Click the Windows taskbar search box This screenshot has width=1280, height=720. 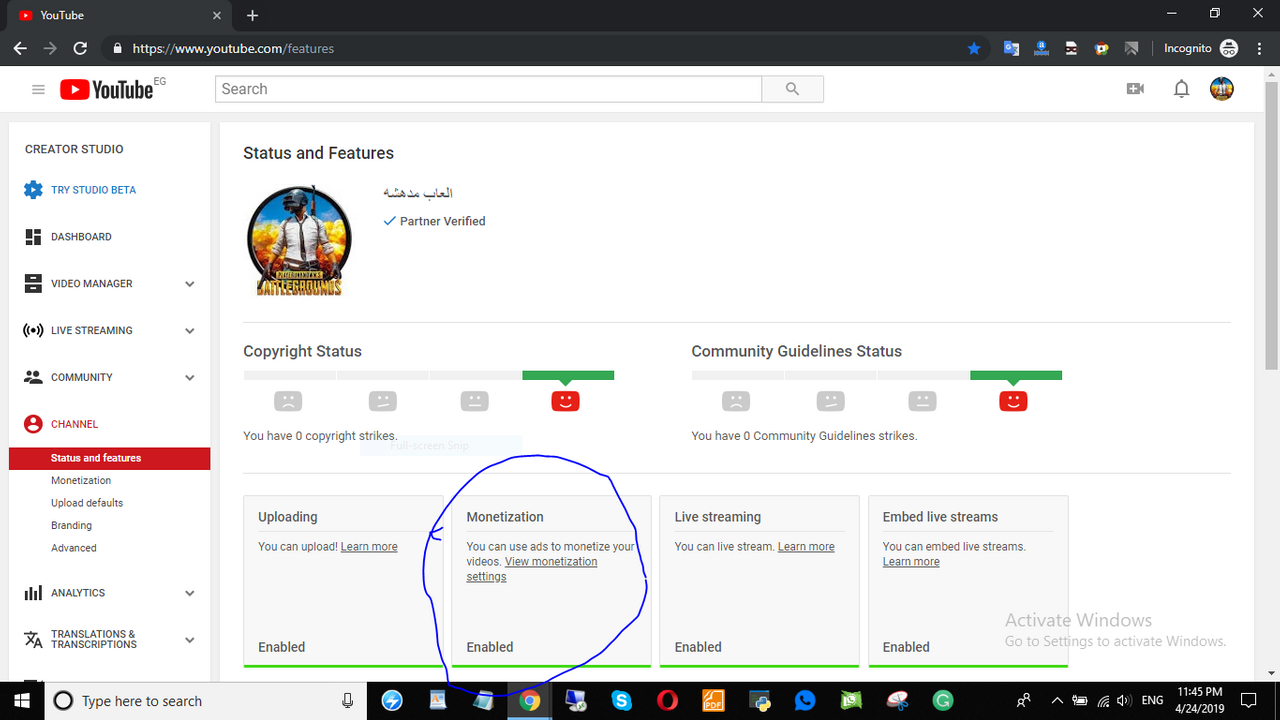[205, 701]
